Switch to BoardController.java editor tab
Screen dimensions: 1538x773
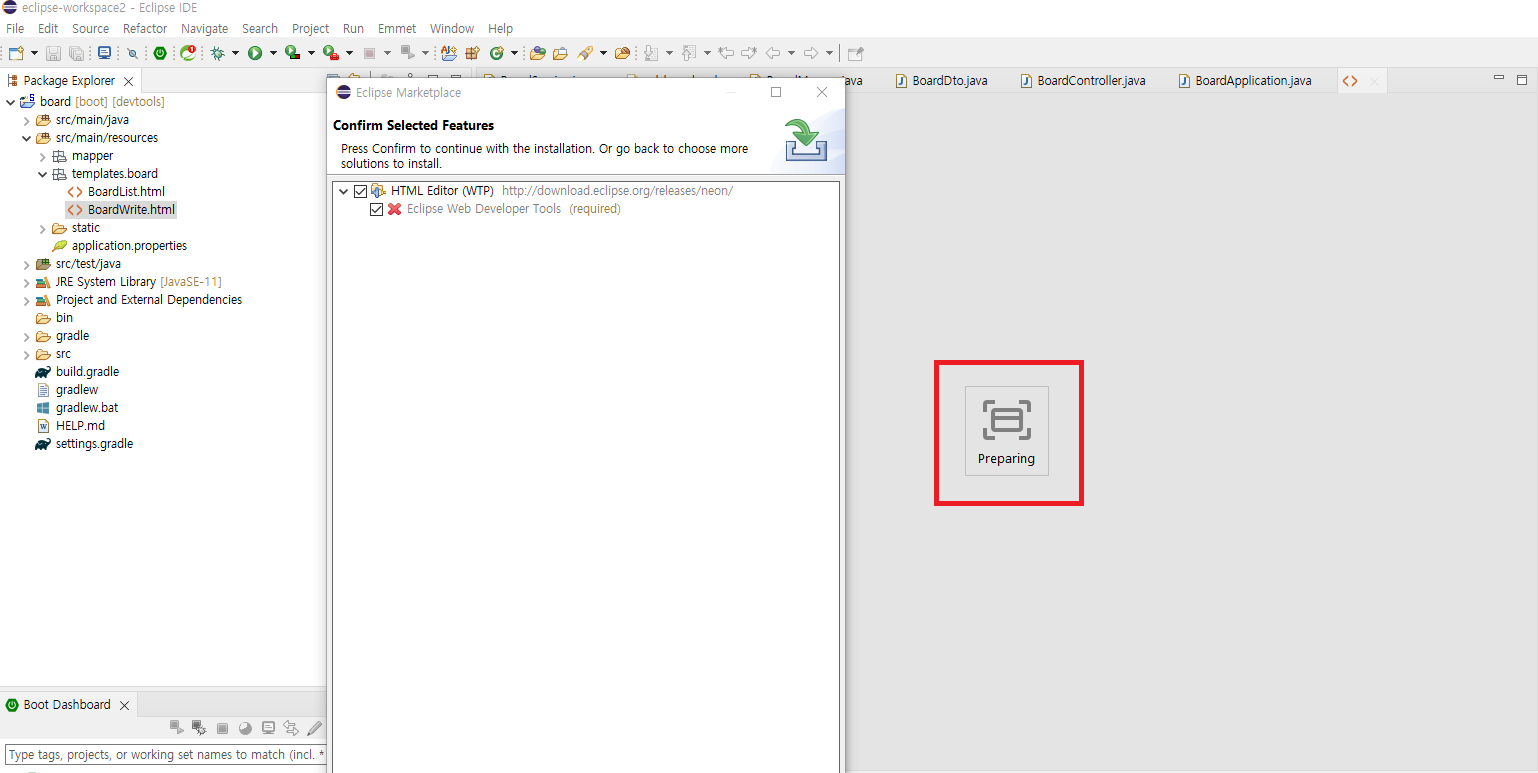[1083, 81]
